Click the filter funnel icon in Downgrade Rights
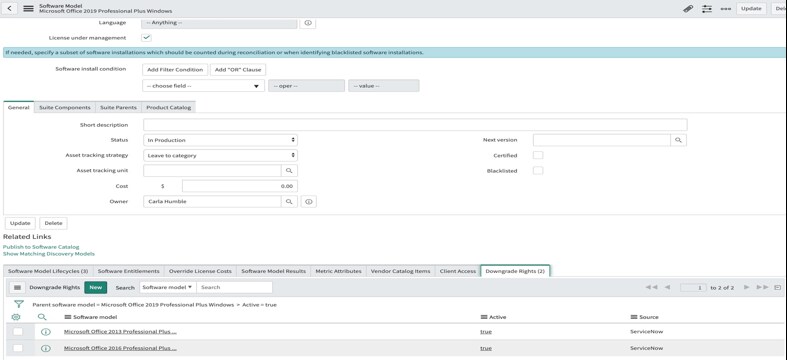Screen dimensions: 787x360 [19, 304]
